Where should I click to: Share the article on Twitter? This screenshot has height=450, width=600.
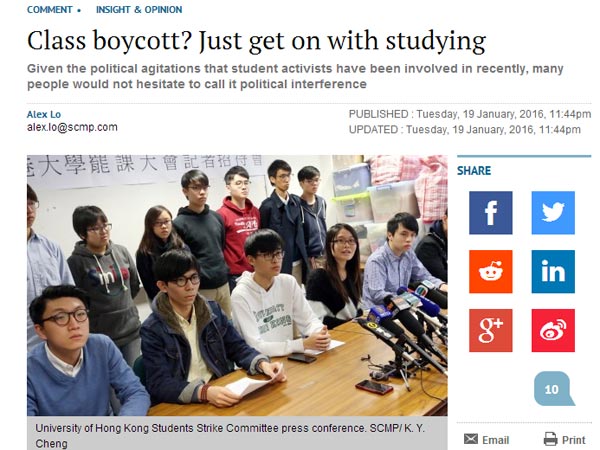point(553,213)
